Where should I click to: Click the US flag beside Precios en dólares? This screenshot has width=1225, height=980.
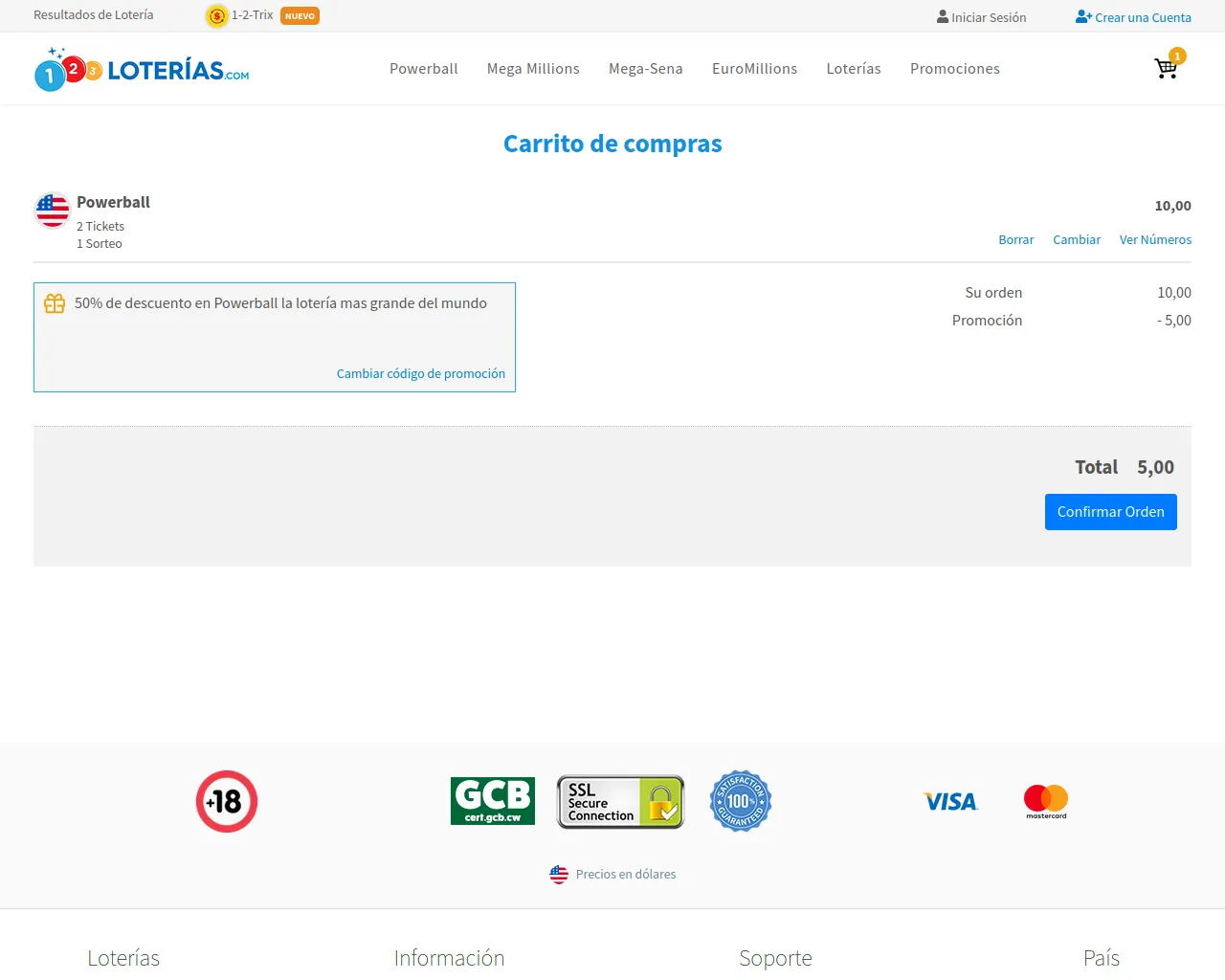(x=559, y=874)
